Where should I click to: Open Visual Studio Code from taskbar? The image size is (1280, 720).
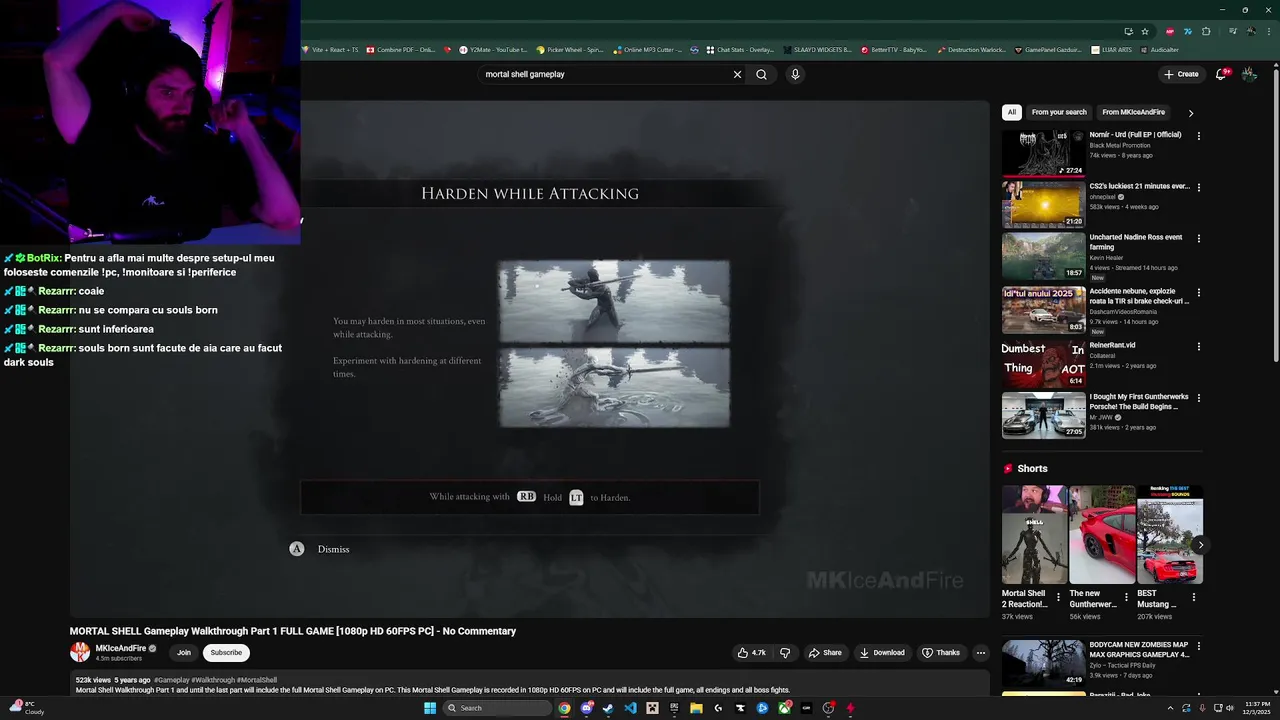click(630, 708)
